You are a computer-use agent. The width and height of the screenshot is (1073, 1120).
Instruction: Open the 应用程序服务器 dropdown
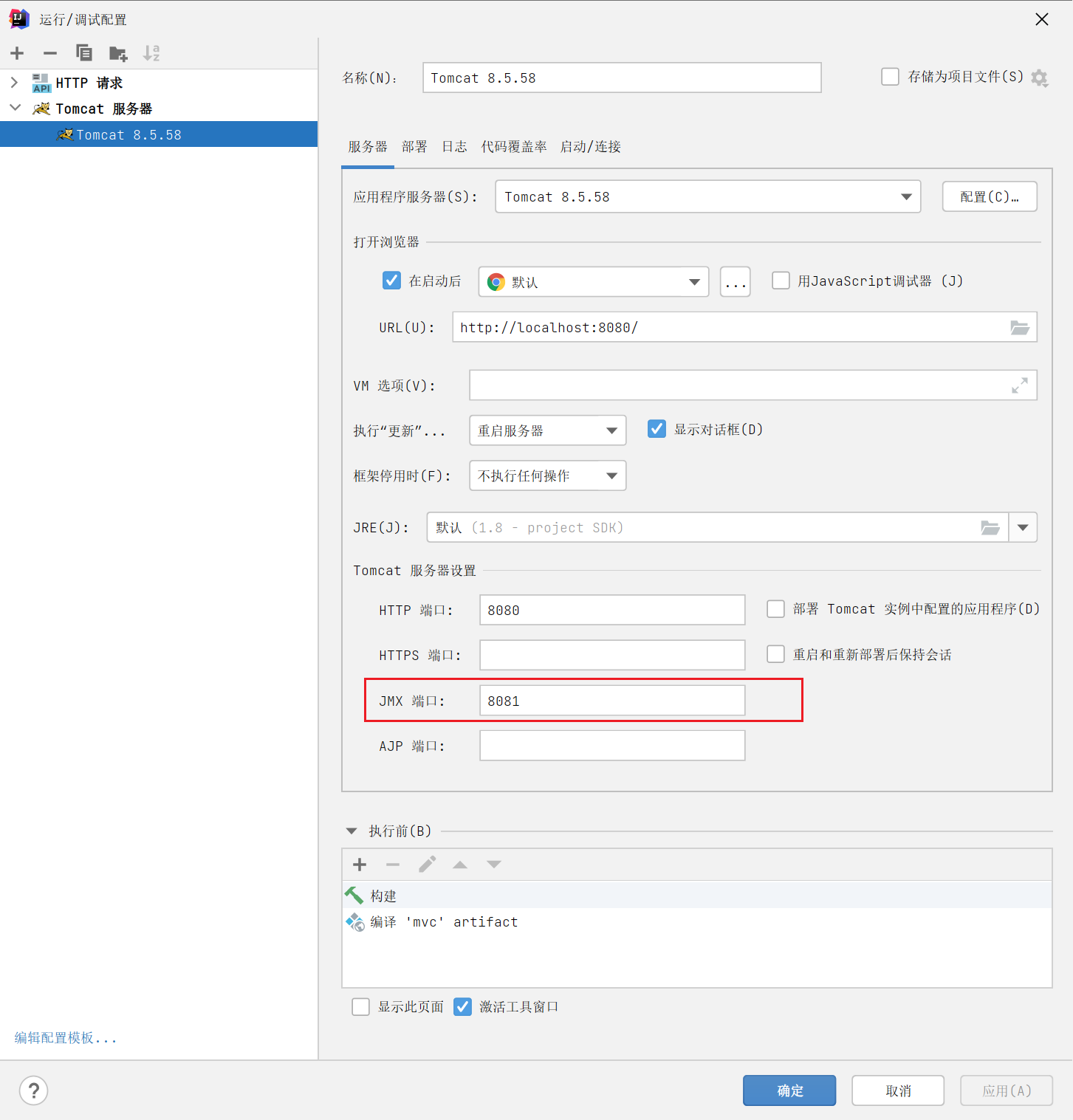pos(708,196)
